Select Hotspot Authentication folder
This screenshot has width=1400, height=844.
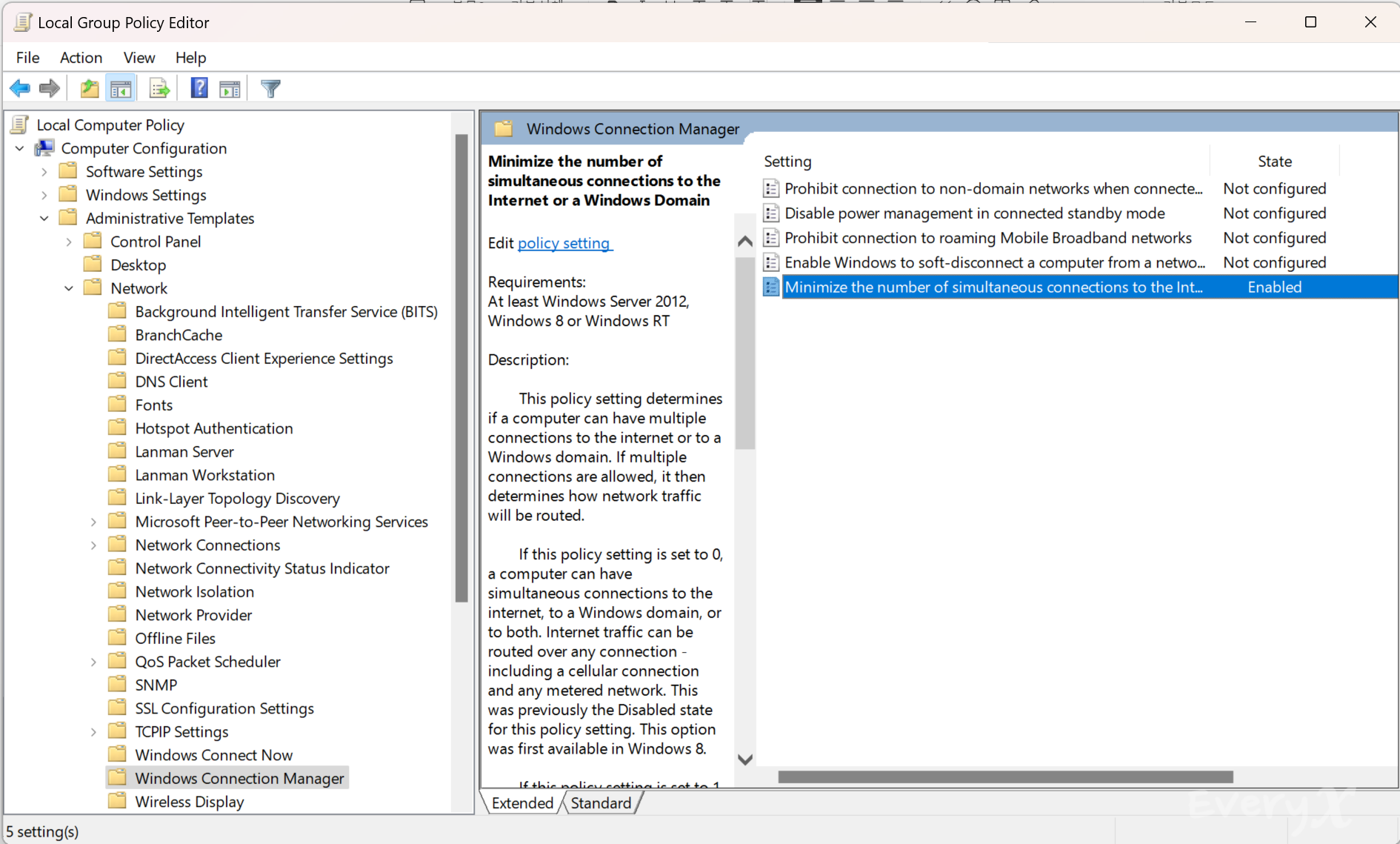tap(213, 428)
